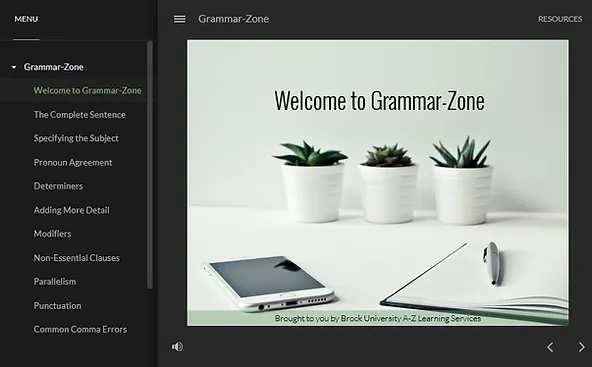Advance to the next slide arrow
This screenshot has width=592, height=367.
pyautogui.click(x=581, y=347)
